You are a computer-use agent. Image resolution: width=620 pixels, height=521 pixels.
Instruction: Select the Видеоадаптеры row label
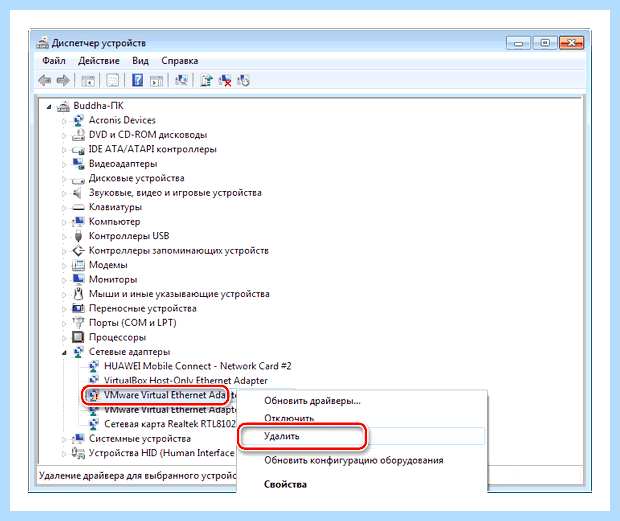[x=123, y=164]
